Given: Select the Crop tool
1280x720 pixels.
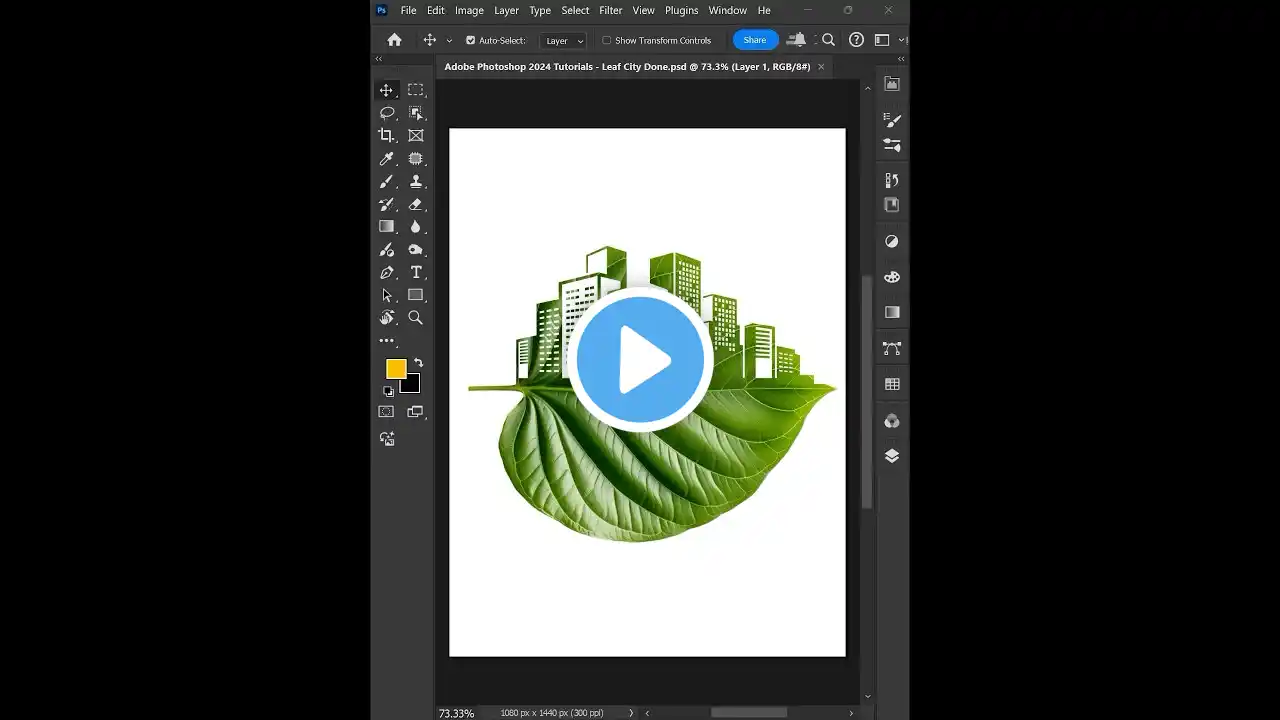Looking at the screenshot, I should (387, 136).
